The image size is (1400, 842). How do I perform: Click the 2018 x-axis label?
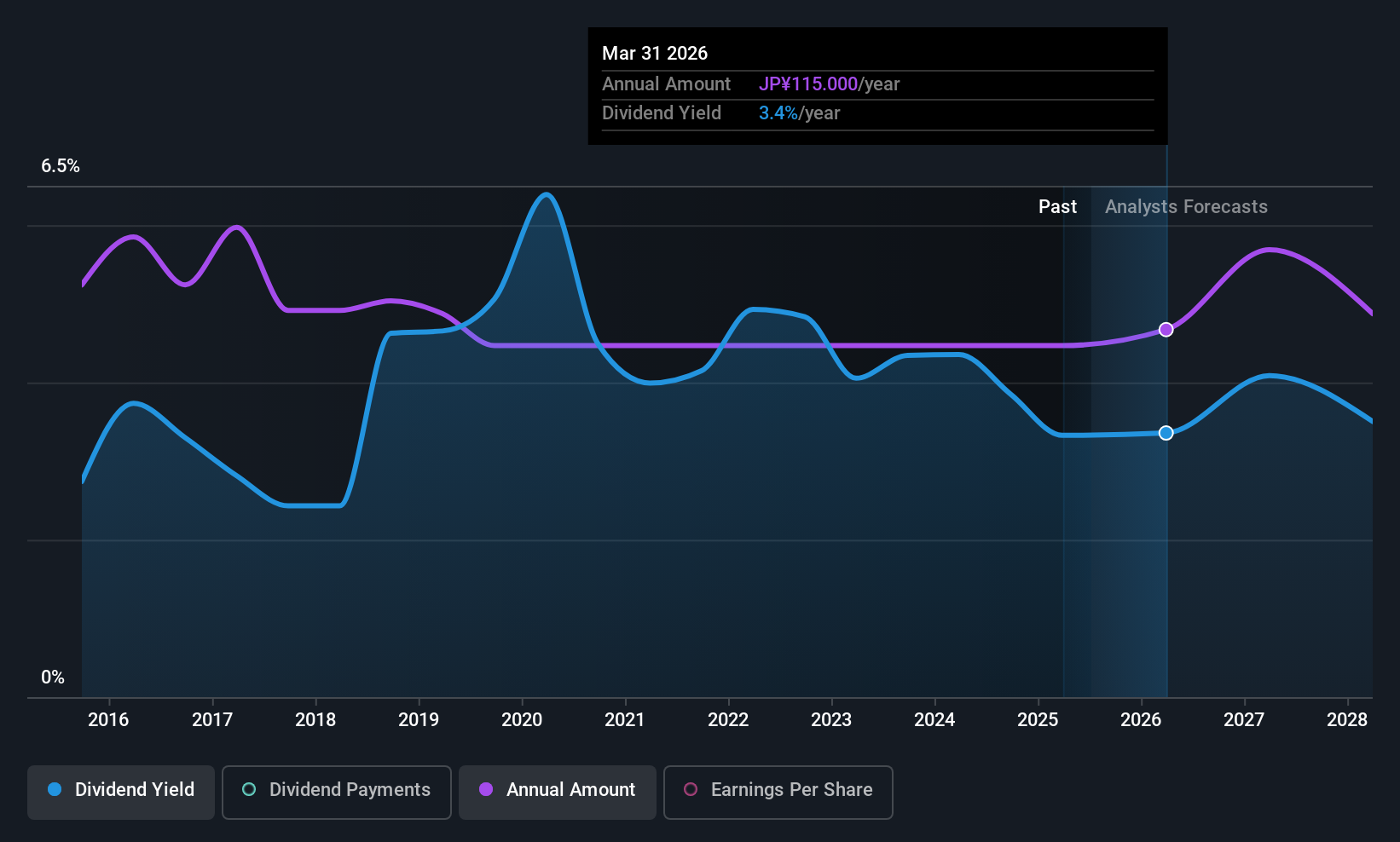click(315, 720)
